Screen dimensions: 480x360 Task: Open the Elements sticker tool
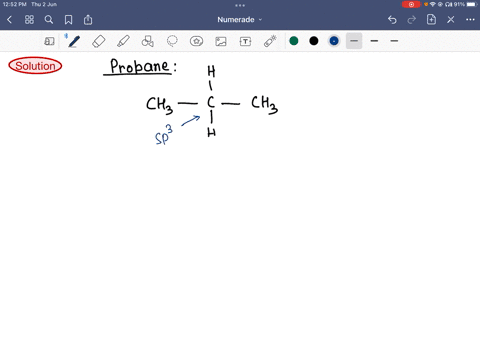[x=196, y=41]
